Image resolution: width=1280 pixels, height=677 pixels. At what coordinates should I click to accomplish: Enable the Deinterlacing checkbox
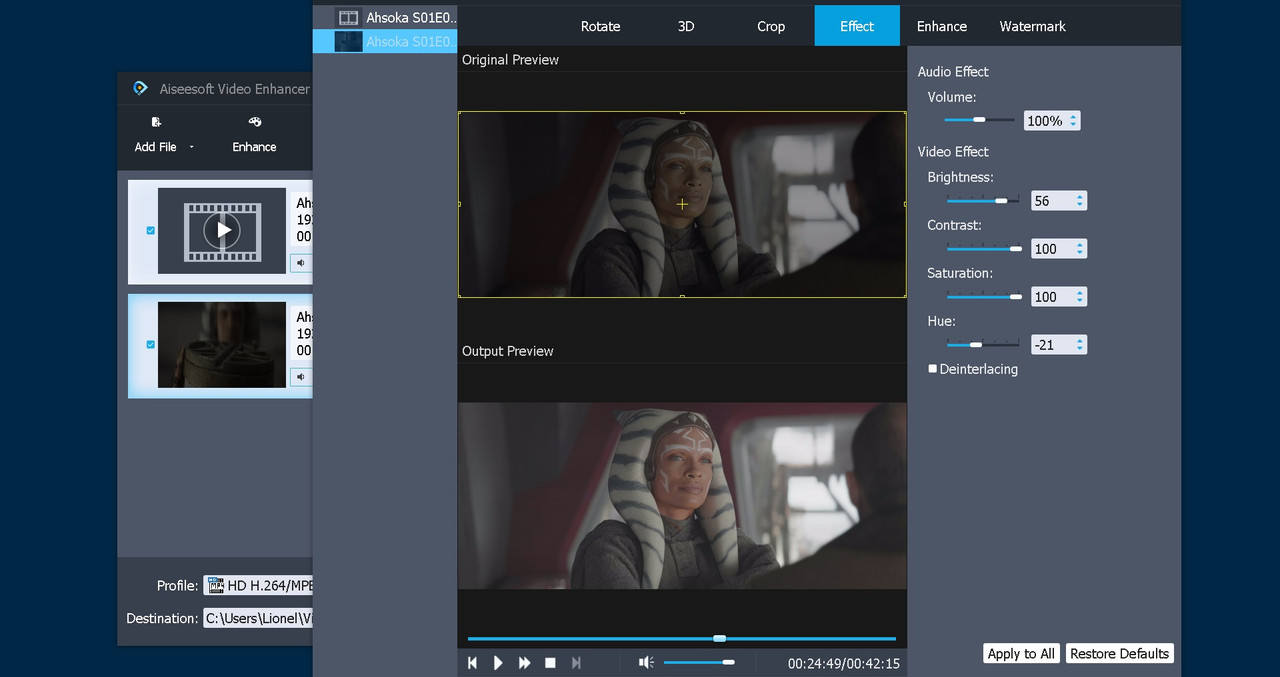click(x=933, y=369)
